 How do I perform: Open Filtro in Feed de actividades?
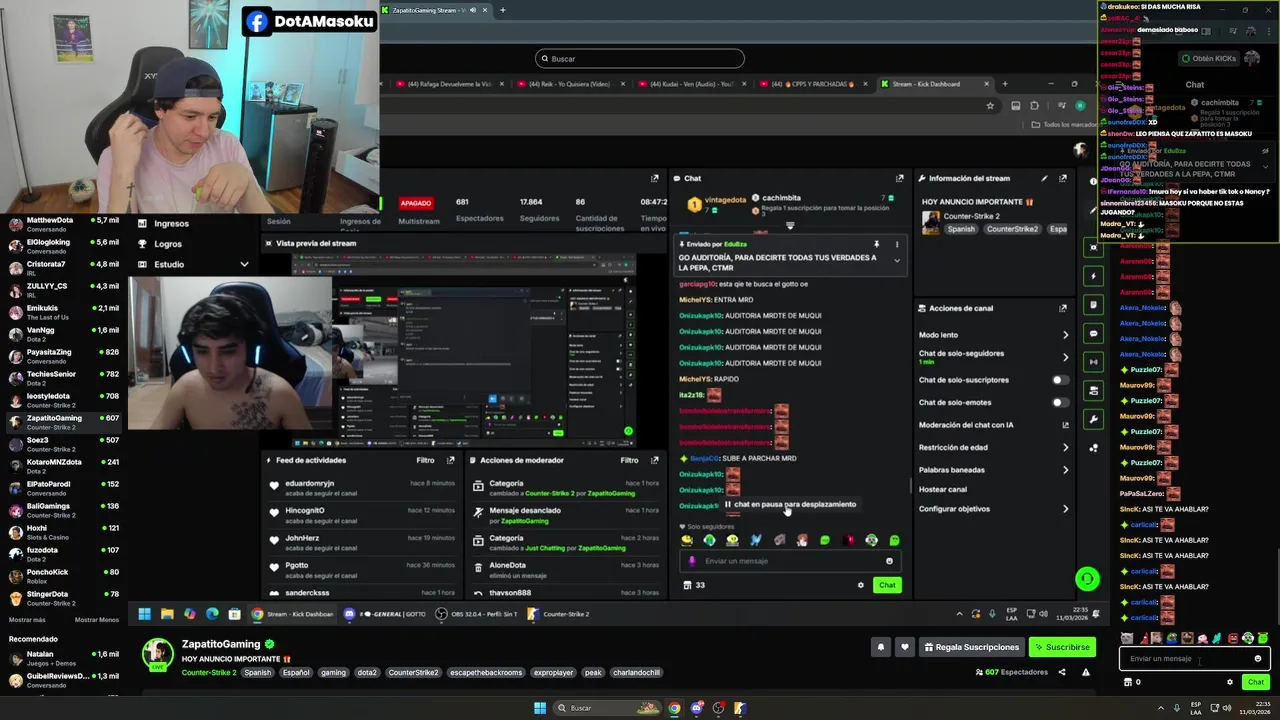[425, 460]
